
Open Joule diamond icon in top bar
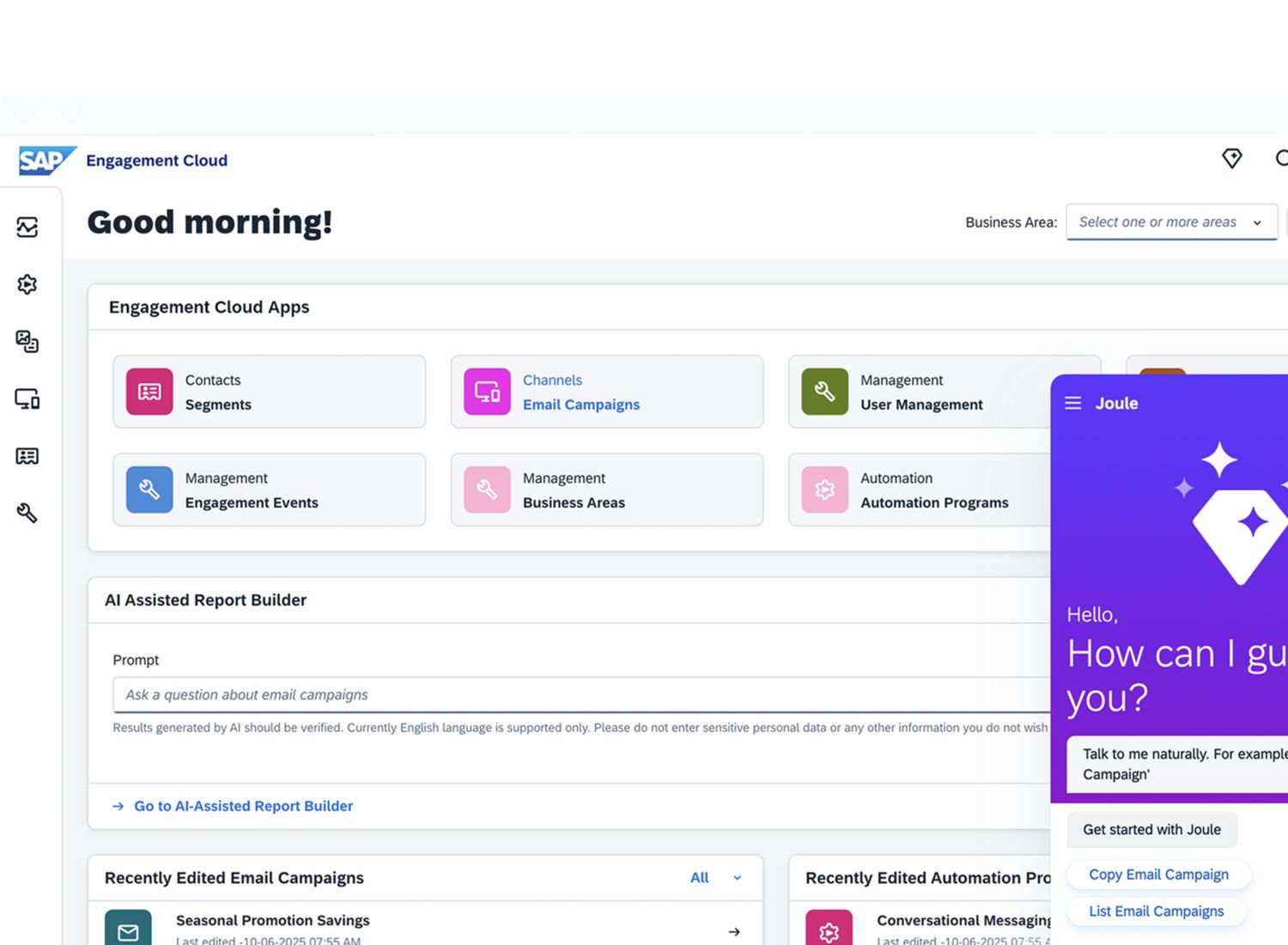pyautogui.click(x=1231, y=158)
